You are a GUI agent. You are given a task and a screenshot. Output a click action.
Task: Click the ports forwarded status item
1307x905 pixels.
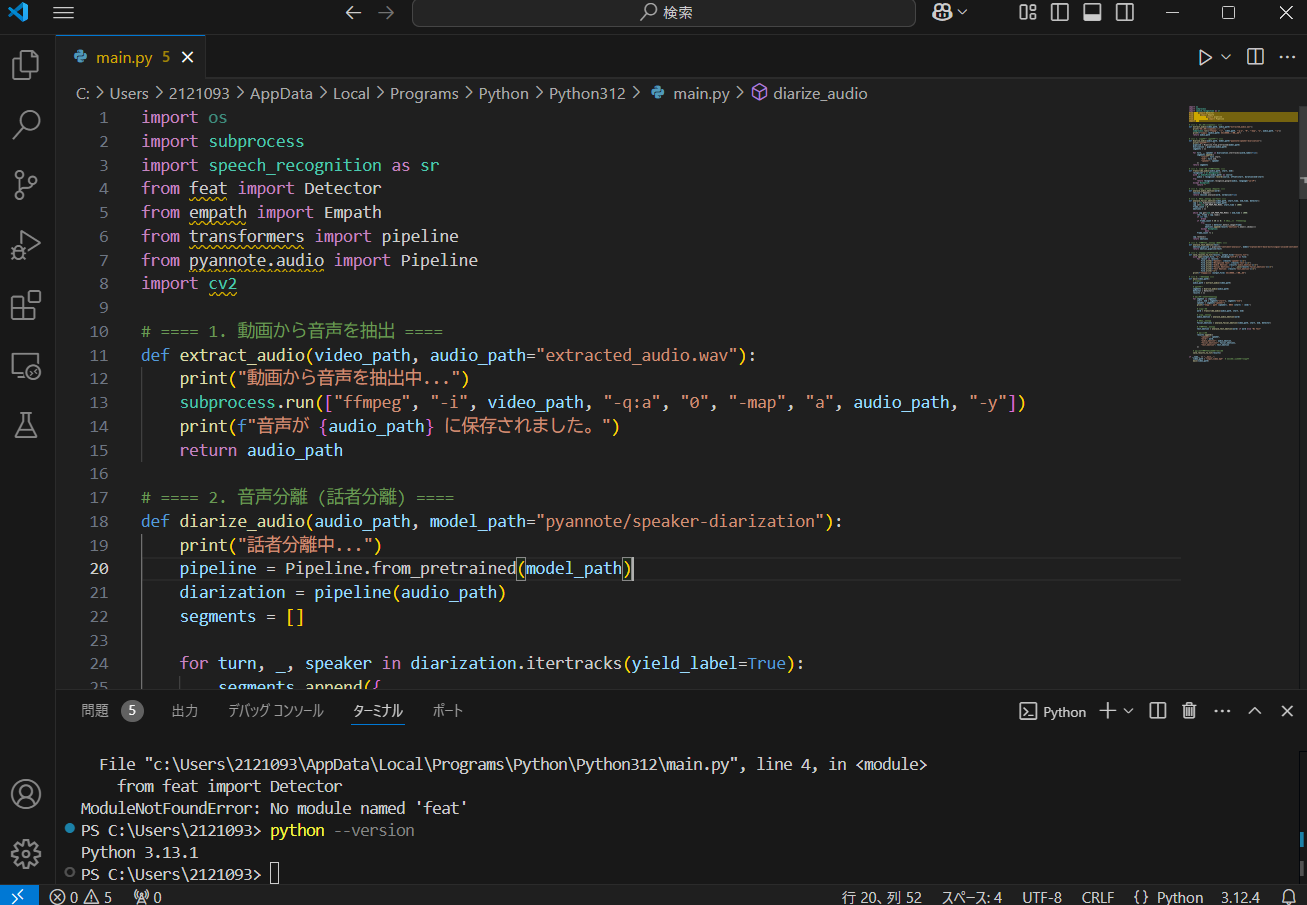[147, 897]
